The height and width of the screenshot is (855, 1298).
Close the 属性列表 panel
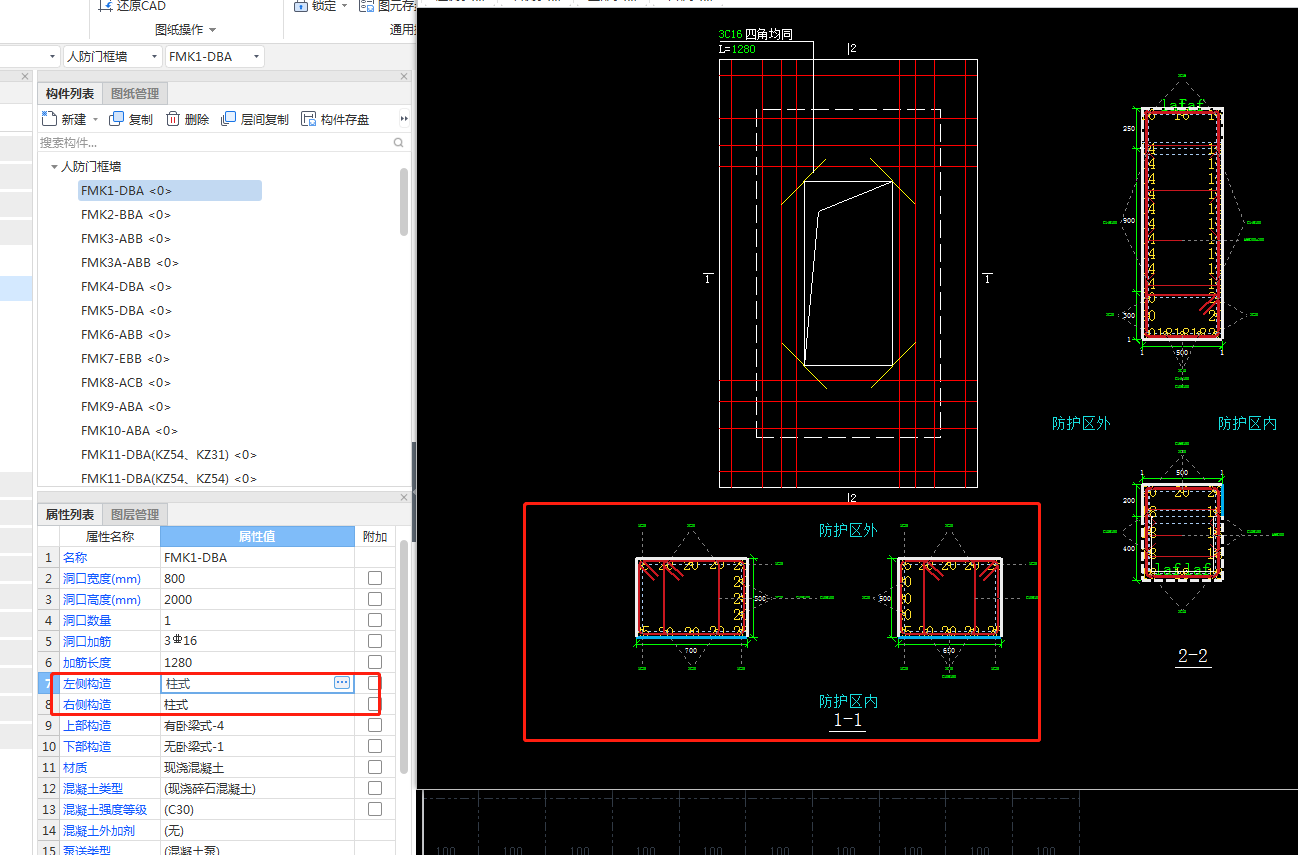pos(404,497)
